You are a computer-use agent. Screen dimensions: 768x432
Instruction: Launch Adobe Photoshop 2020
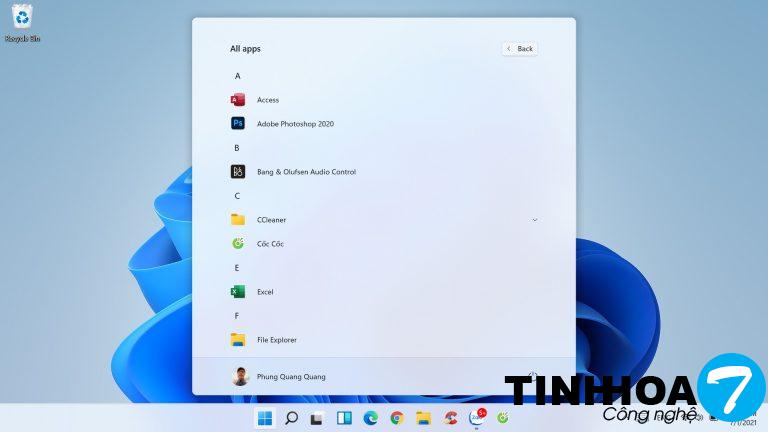pyautogui.click(x=295, y=124)
